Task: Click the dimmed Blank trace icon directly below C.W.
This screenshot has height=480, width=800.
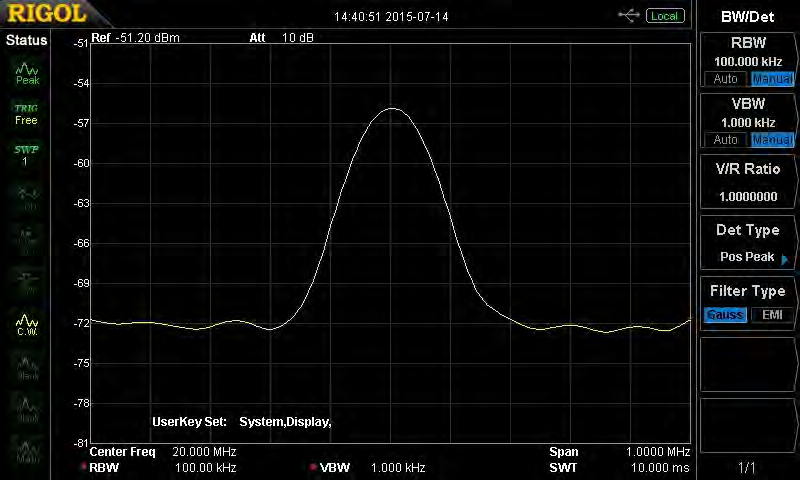Action: click(x=28, y=368)
